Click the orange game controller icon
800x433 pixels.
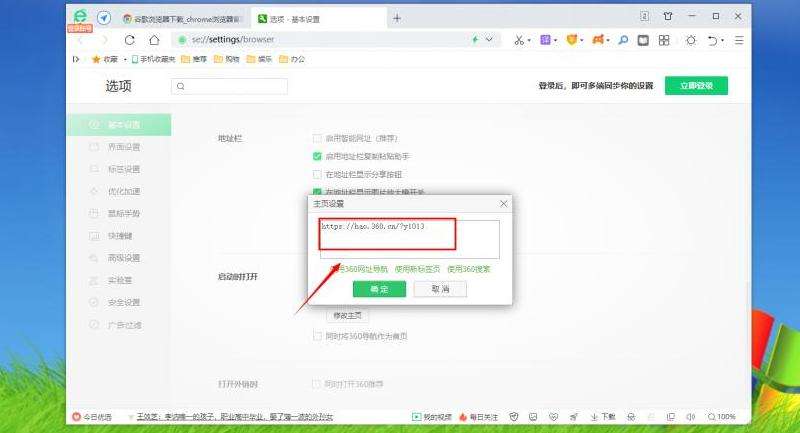pyautogui.click(x=598, y=39)
